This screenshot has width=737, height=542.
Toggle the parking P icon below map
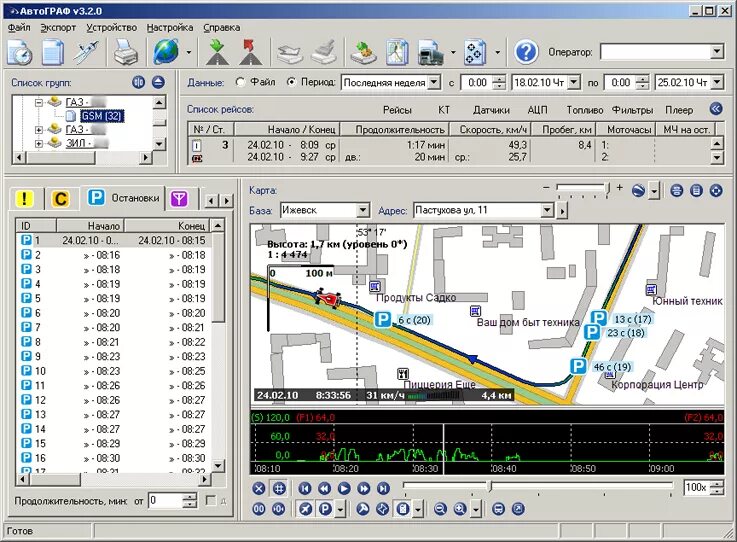point(325,509)
